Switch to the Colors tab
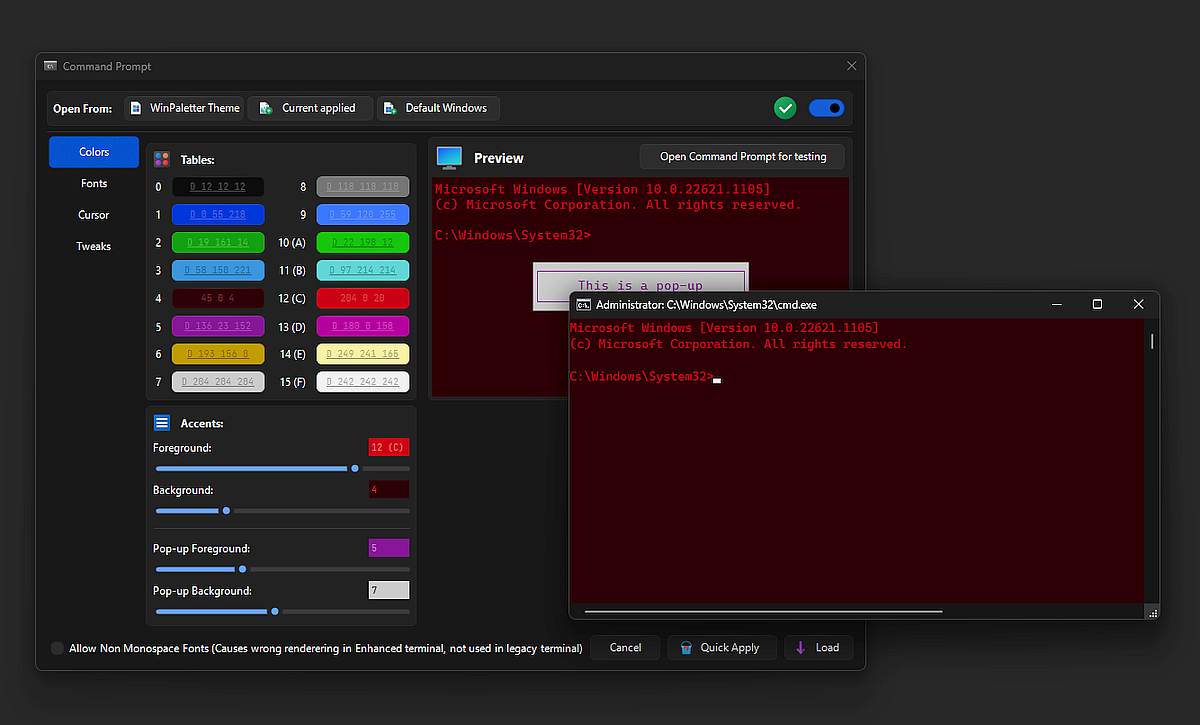Screen dimensions: 1200x725 pyautogui.click(x=94, y=152)
